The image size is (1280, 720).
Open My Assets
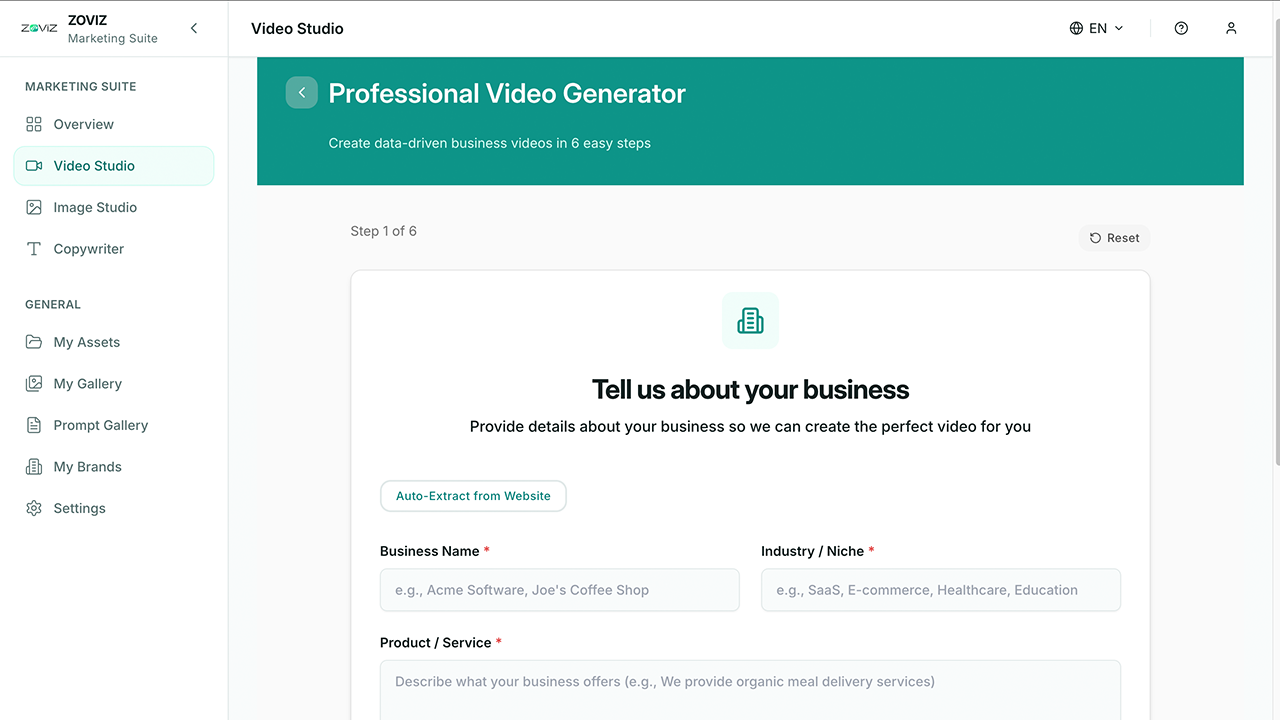(114, 342)
